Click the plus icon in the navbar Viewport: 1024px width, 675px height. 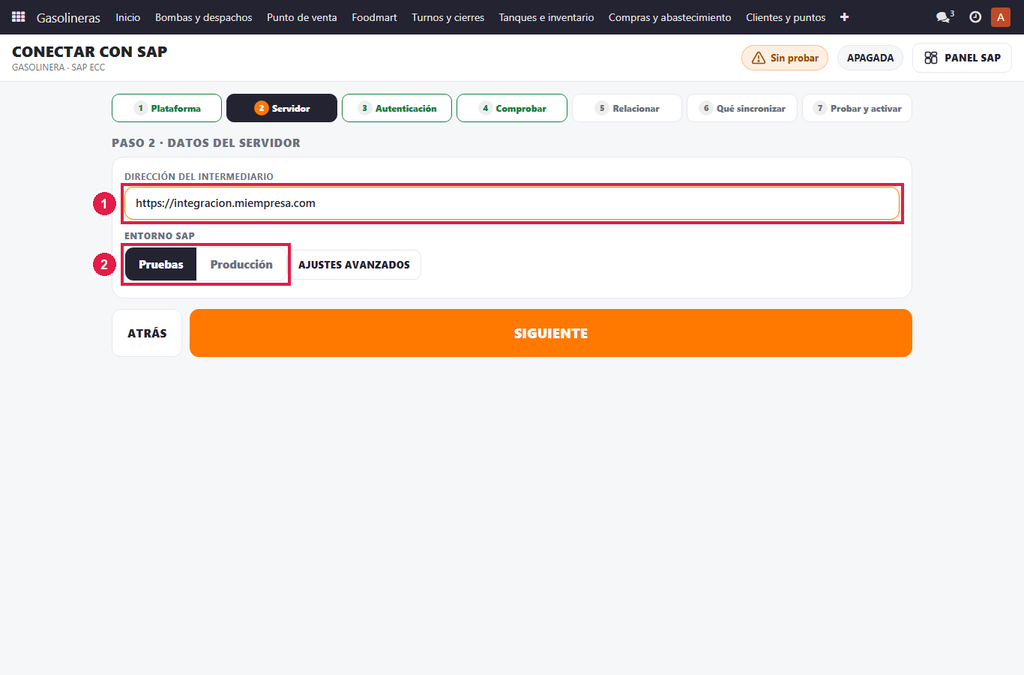tap(844, 17)
